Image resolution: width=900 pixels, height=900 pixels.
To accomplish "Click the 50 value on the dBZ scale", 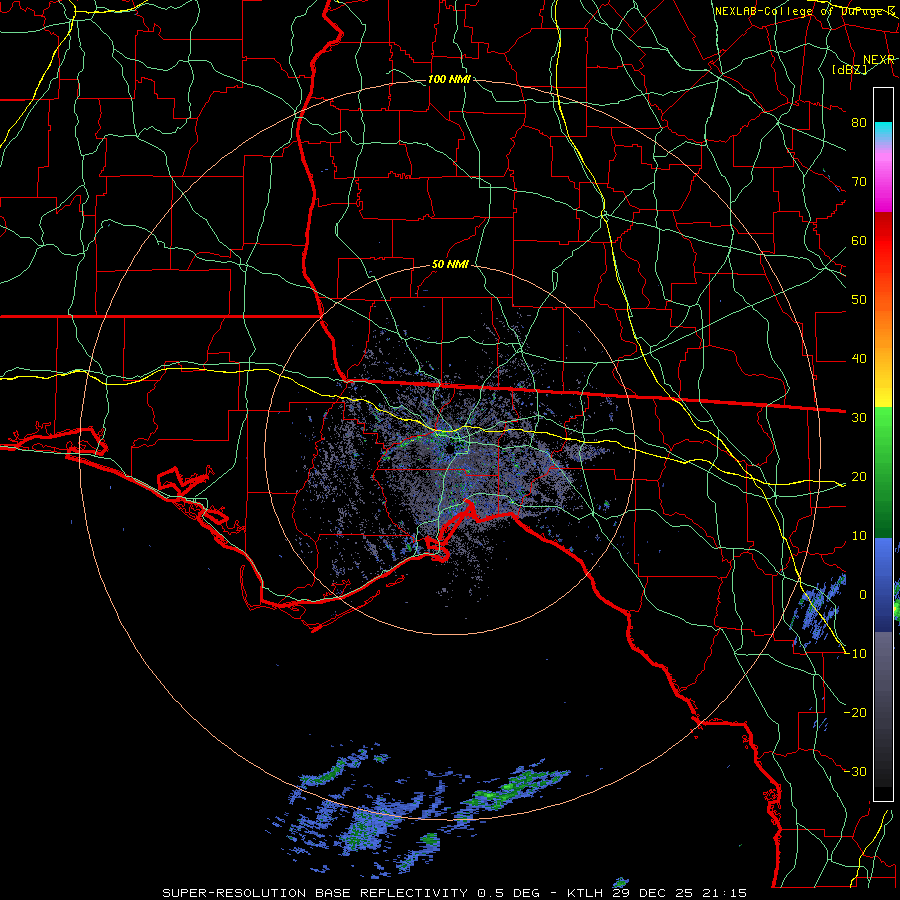I will point(859,300).
